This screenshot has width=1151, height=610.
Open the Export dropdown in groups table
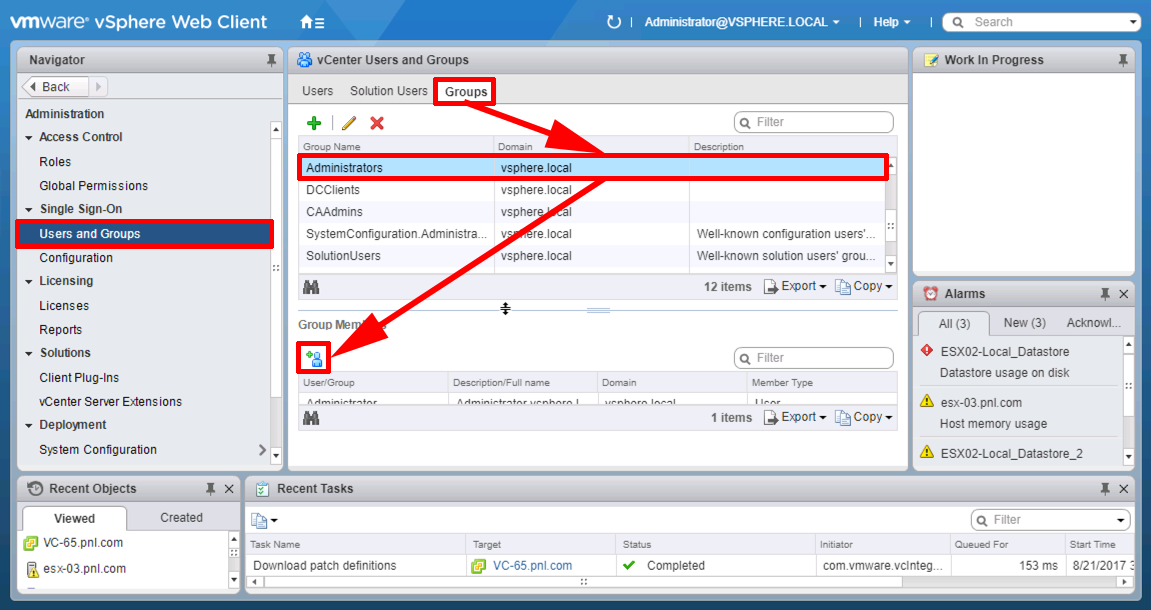tap(796, 286)
